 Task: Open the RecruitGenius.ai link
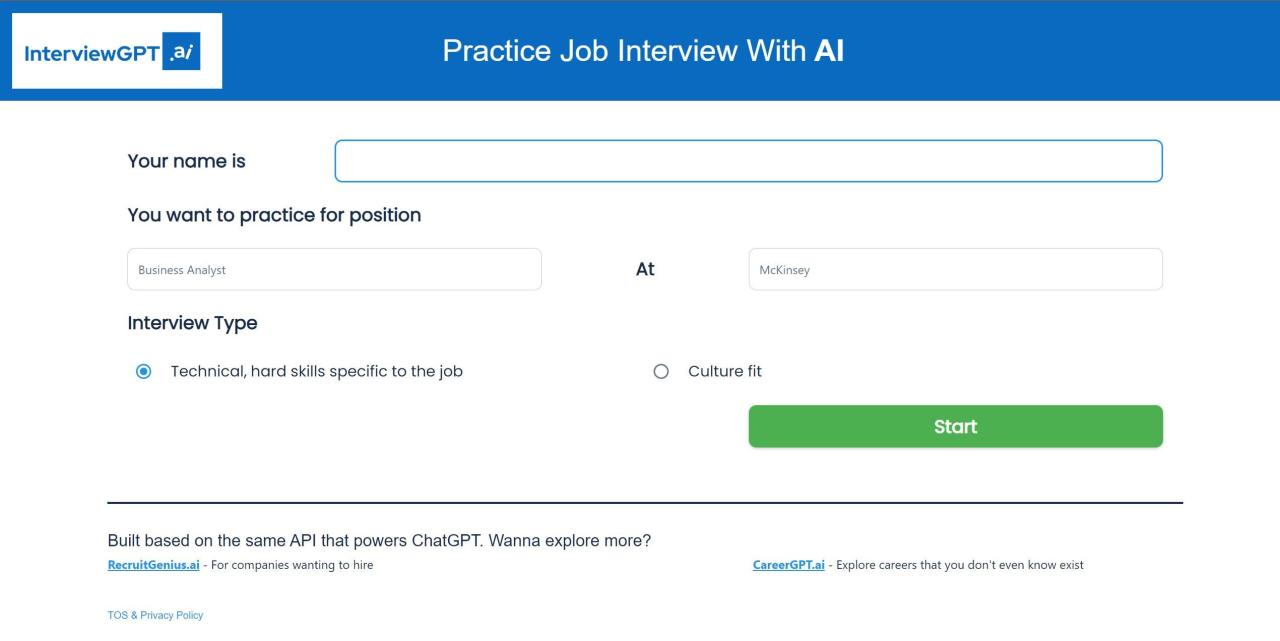click(x=153, y=565)
